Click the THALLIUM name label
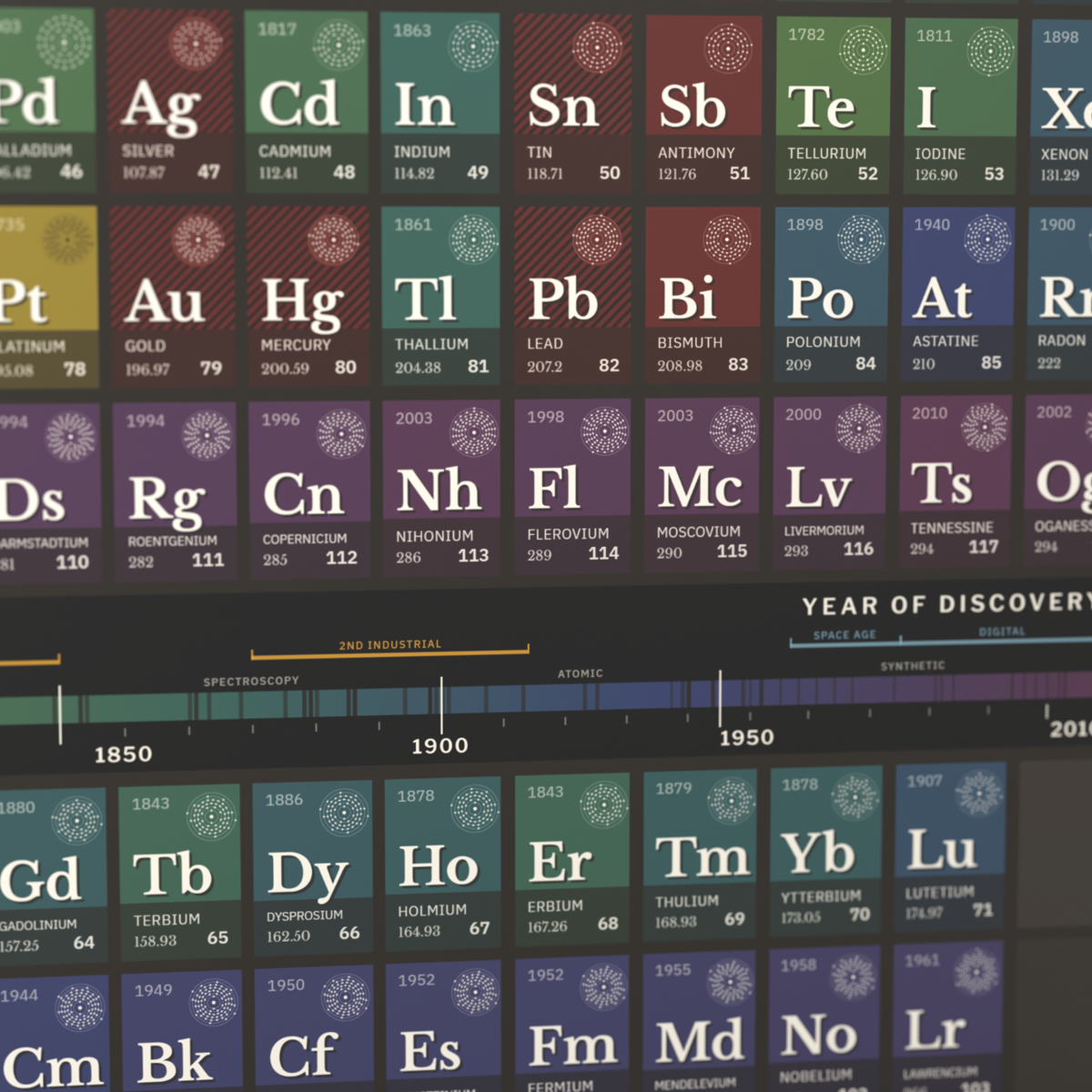 tap(431, 344)
